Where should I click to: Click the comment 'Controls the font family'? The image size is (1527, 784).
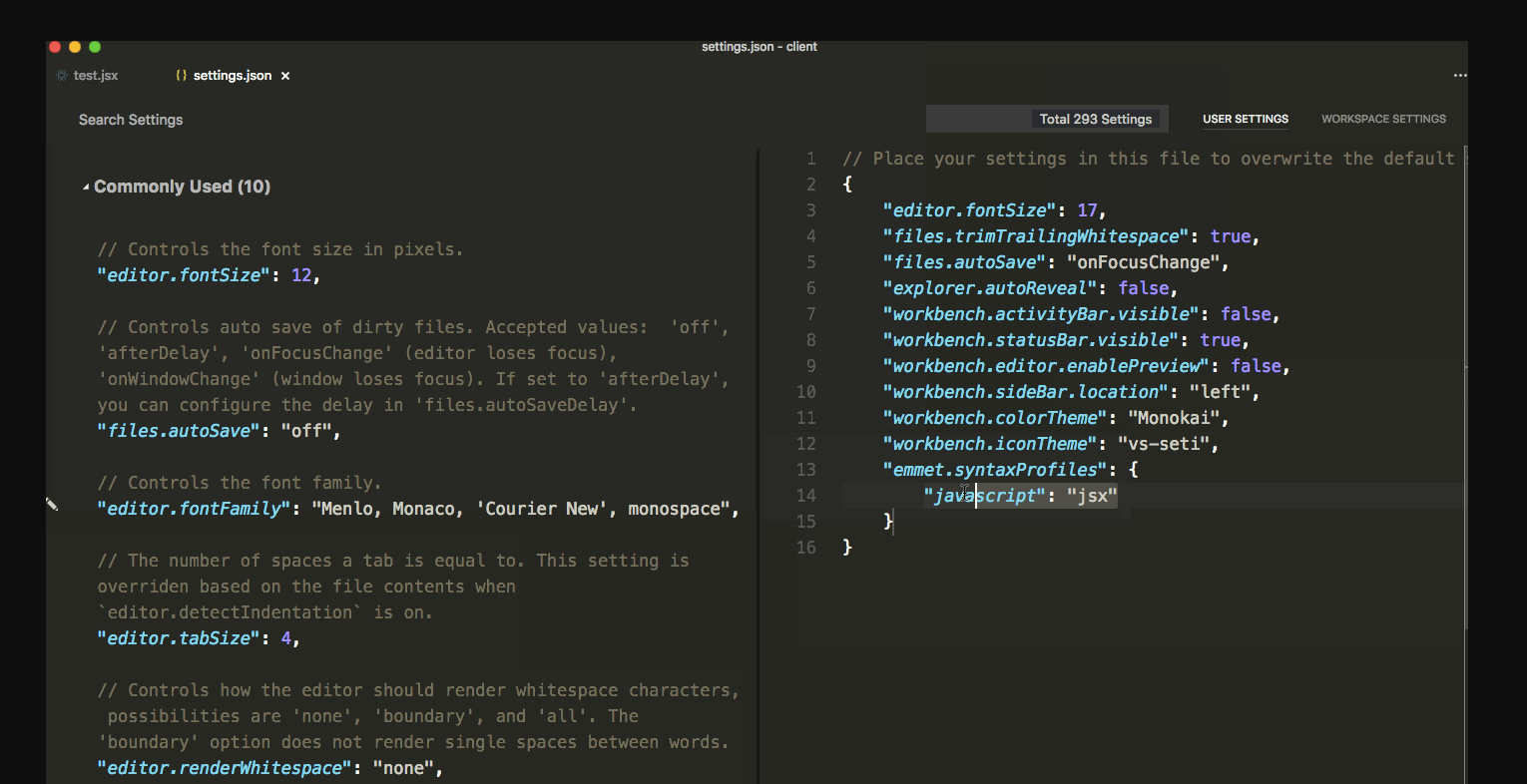pyautogui.click(x=240, y=483)
